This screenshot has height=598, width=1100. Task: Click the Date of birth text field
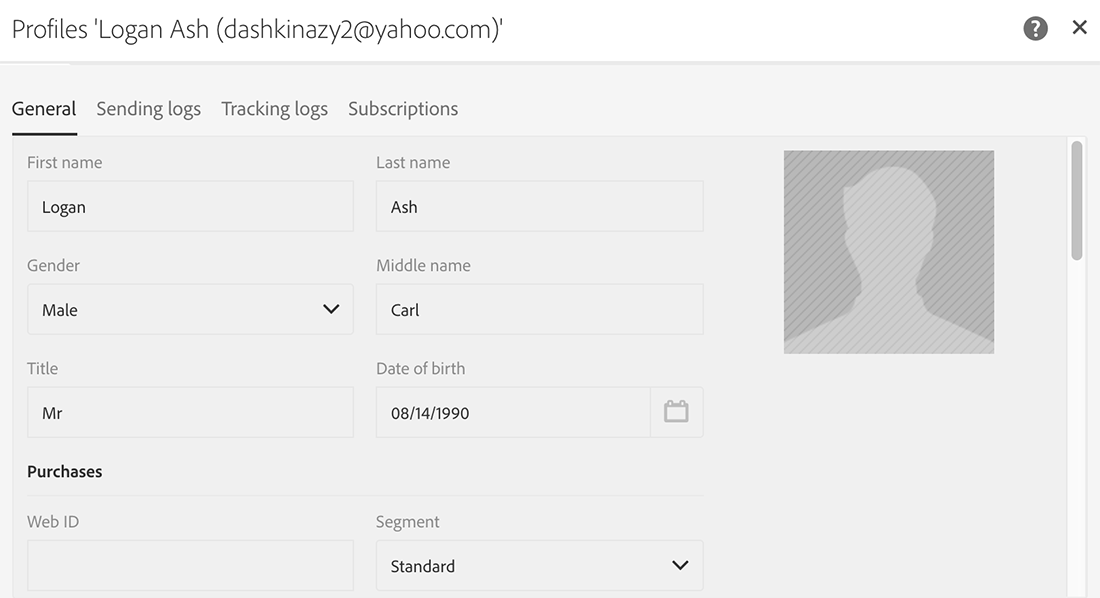click(x=513, y=413)
